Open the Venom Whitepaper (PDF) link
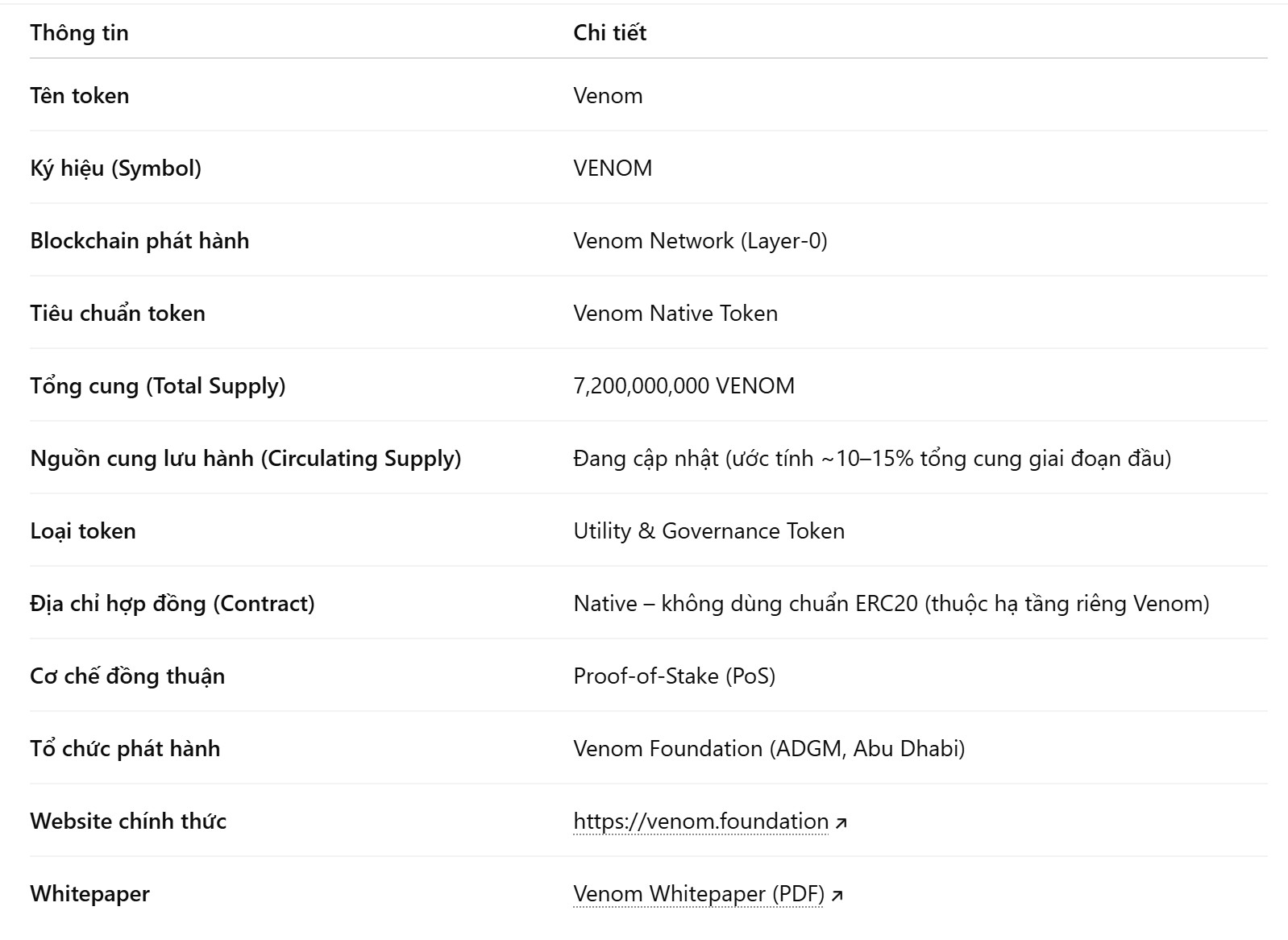This screenshot has height=940, width=1288. tap(698, 893)
